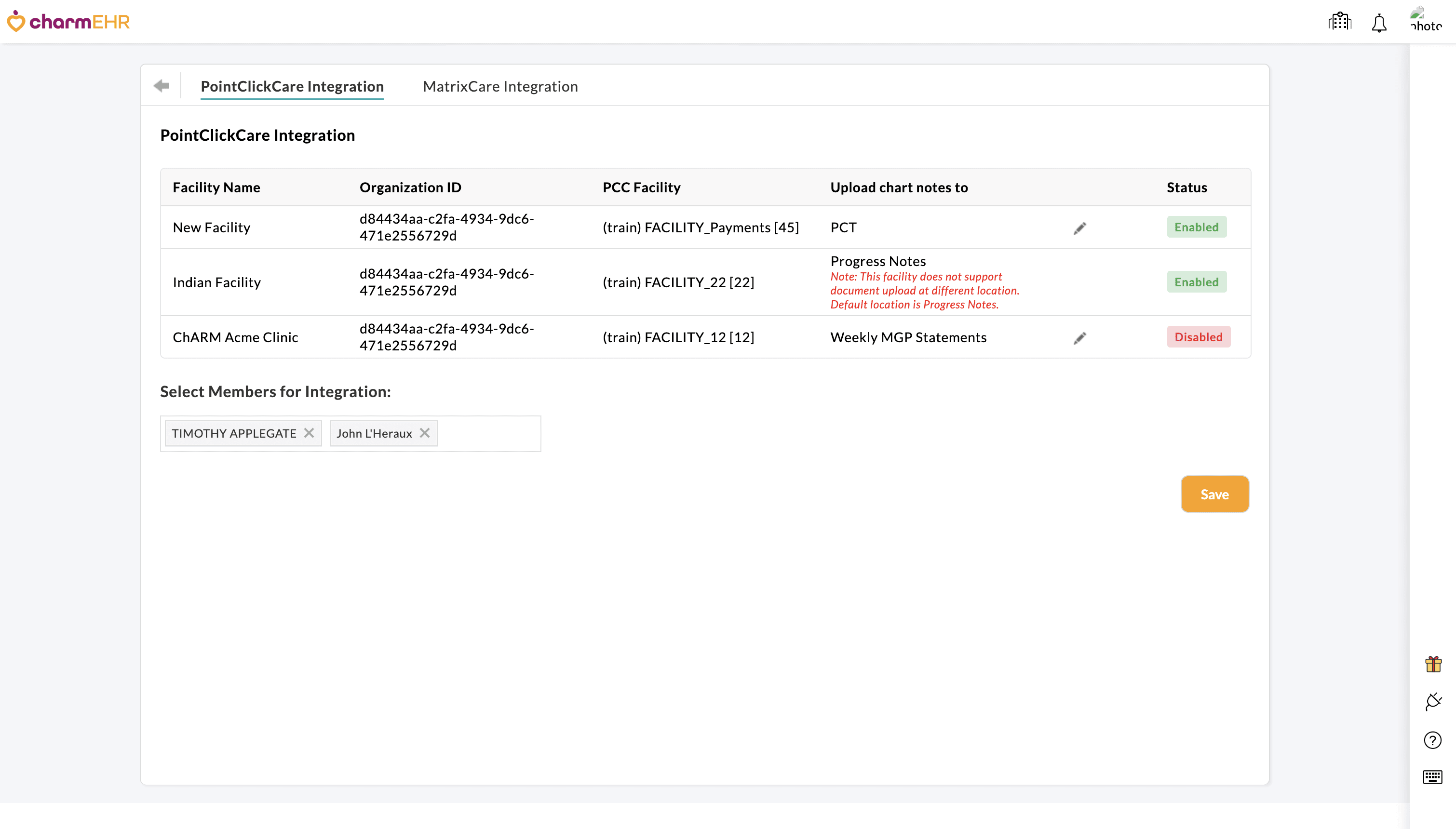Image resolution: width=1456 pixels, height=829 pixels.
Task: Remove John L'Heraux from selected members
Action: [424, 433]
